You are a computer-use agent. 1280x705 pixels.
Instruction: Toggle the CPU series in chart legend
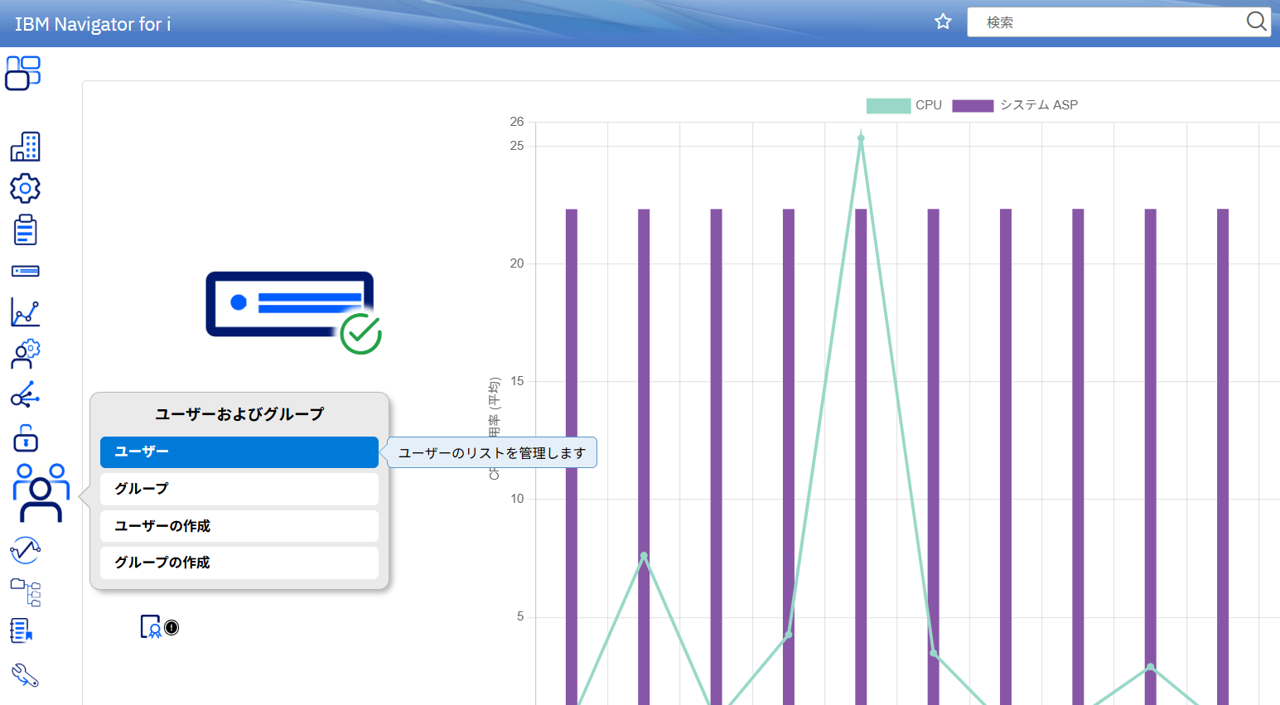[904, 105]
